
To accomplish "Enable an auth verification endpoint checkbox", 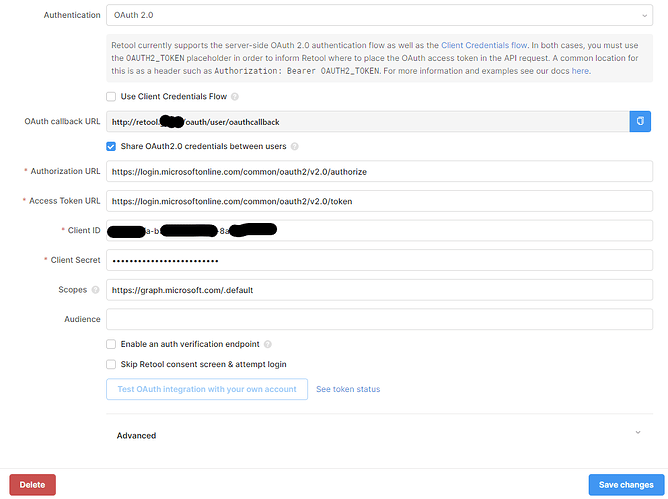I will [x=111, y=344].
